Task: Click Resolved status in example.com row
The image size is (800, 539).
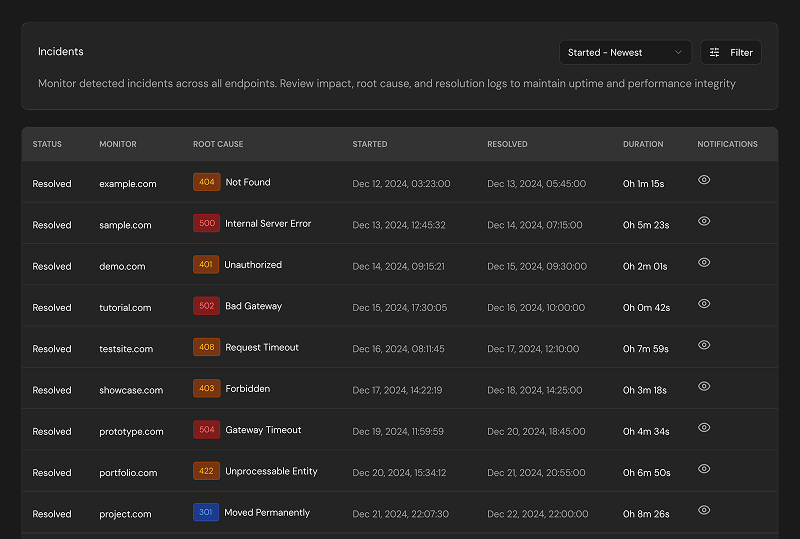Action: (52, 184)
